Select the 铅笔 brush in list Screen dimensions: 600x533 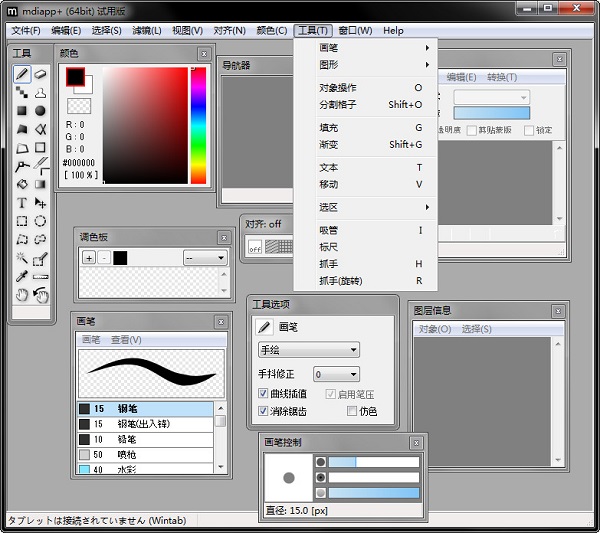tap(145, 439)
